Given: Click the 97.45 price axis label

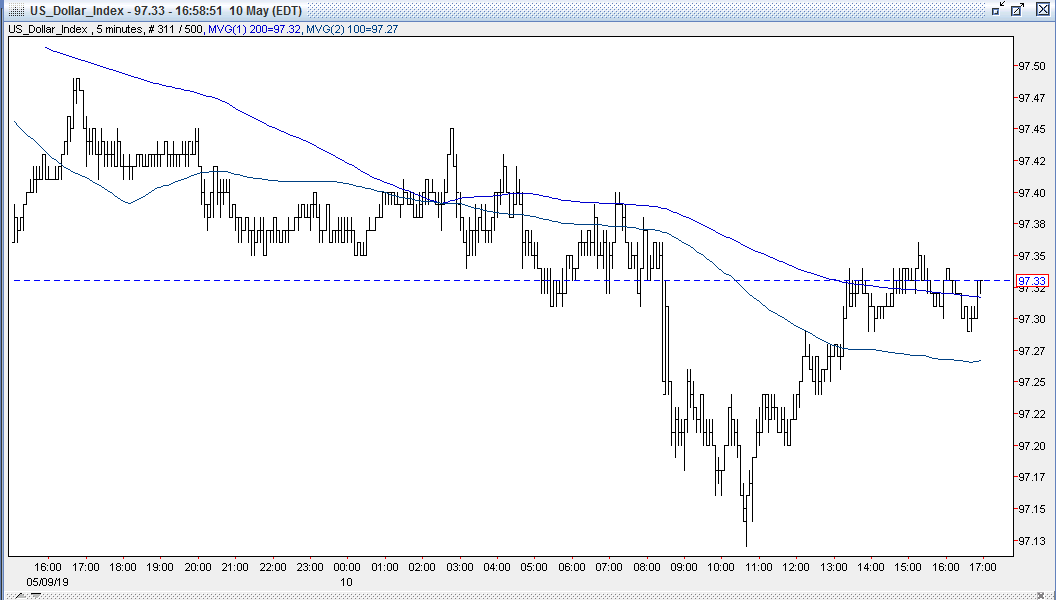Looking at the screenshot, I should pyautogui.click(x=1032, y=129).
